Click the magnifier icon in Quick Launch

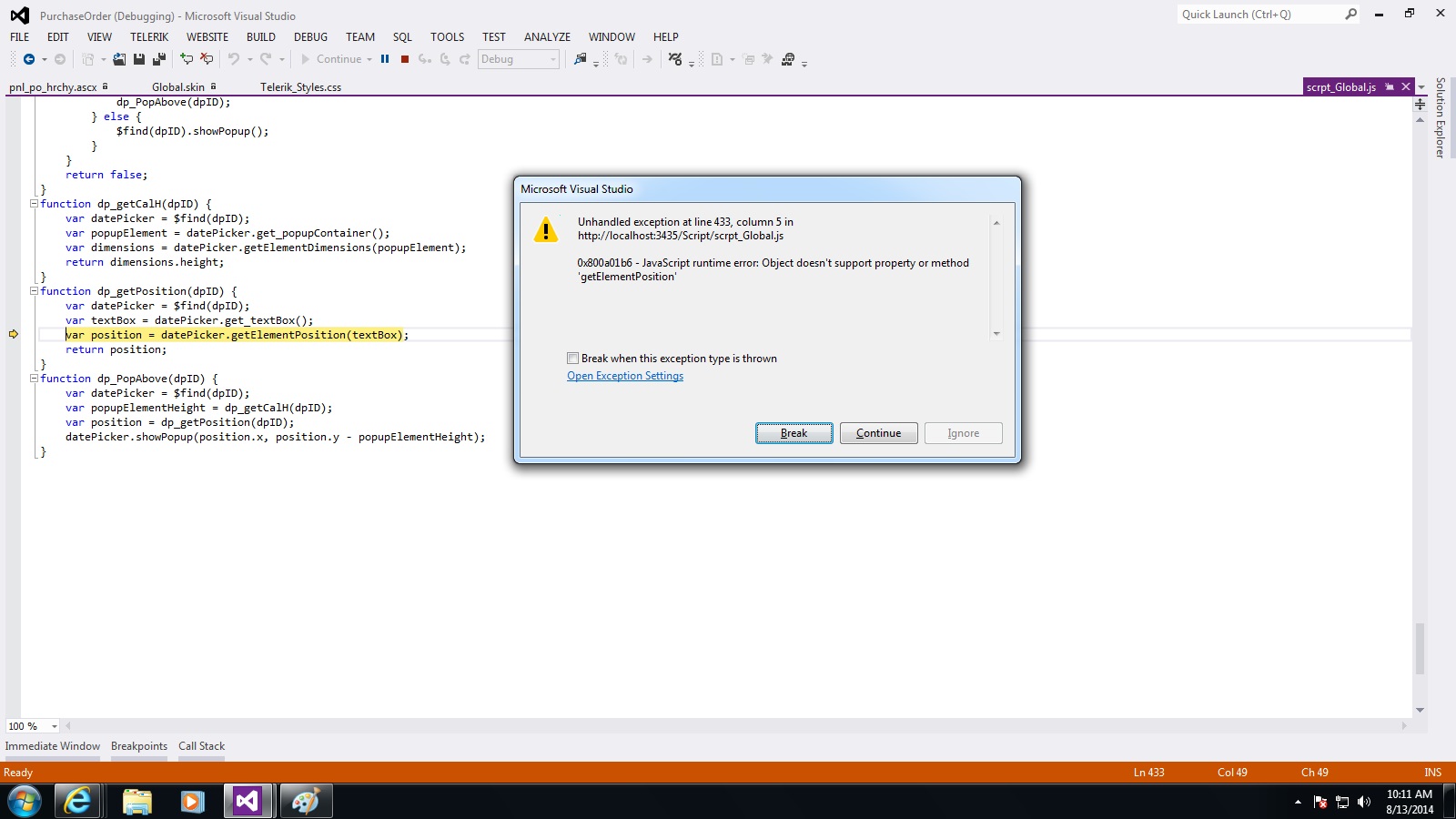click(1351, 14)
